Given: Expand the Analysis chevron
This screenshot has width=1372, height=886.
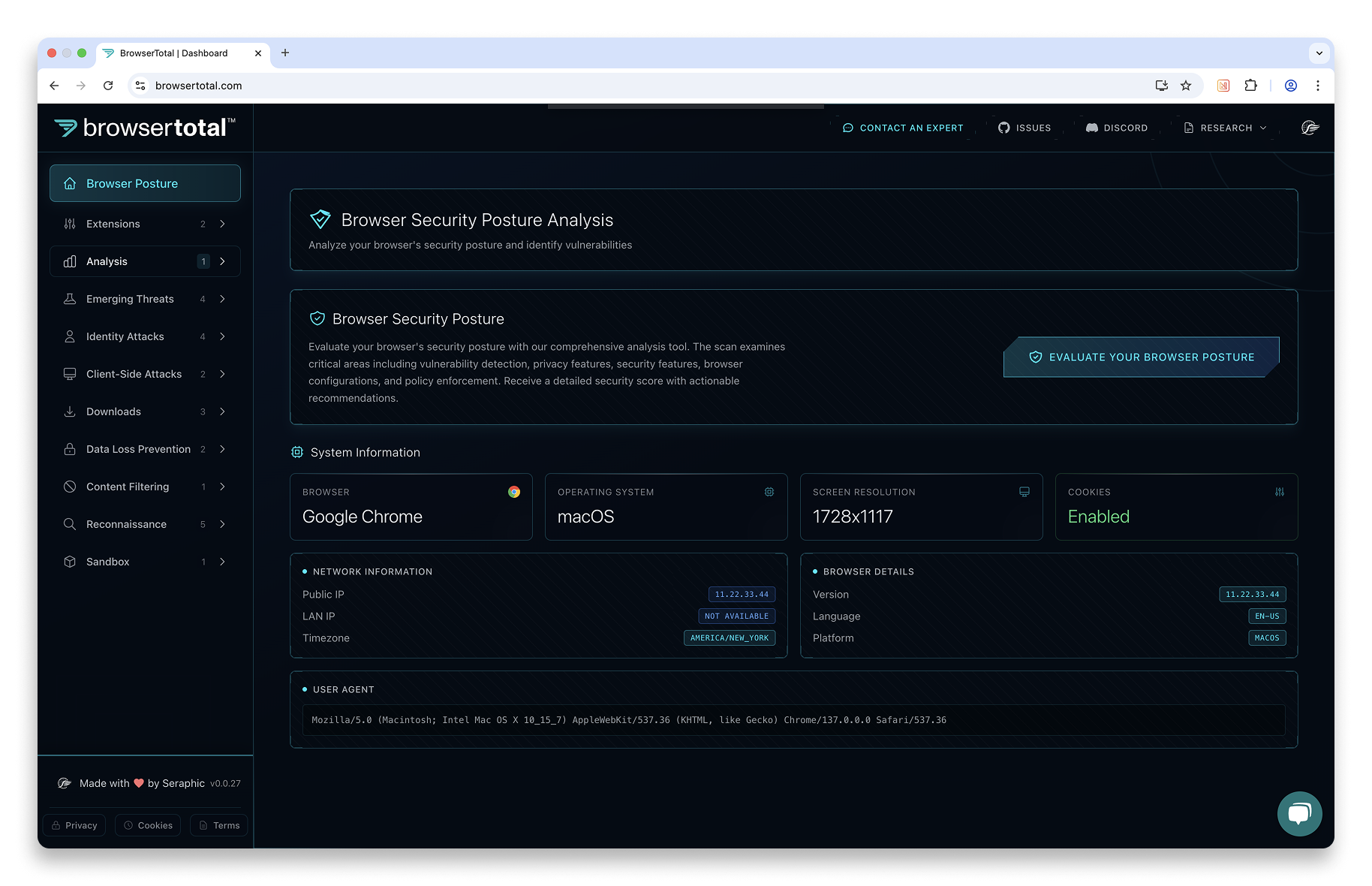Looking at the screenshot, I should (x=222, y=261).
